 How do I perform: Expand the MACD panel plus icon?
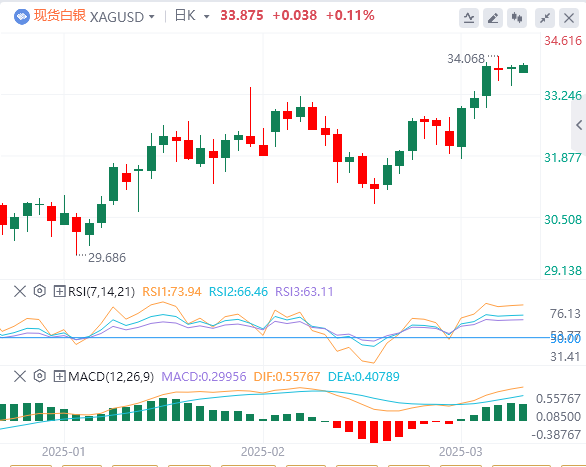click(59, 376)
